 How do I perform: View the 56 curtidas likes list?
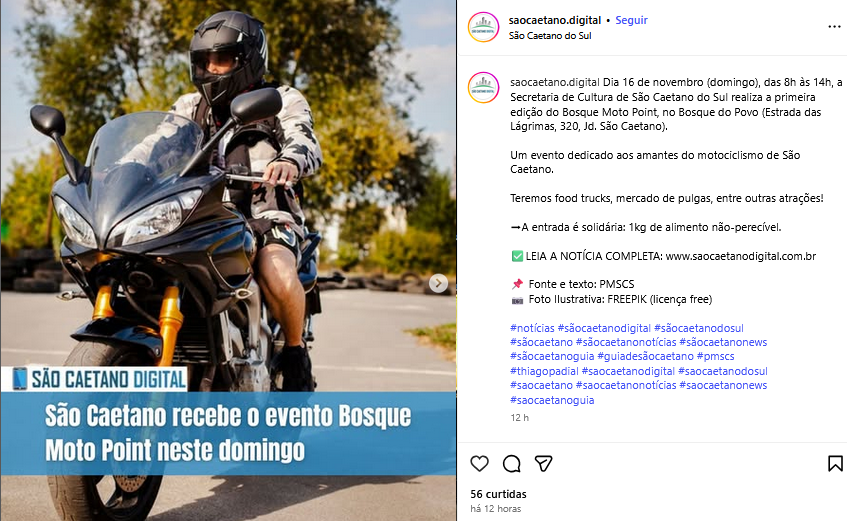pos(498,494)
